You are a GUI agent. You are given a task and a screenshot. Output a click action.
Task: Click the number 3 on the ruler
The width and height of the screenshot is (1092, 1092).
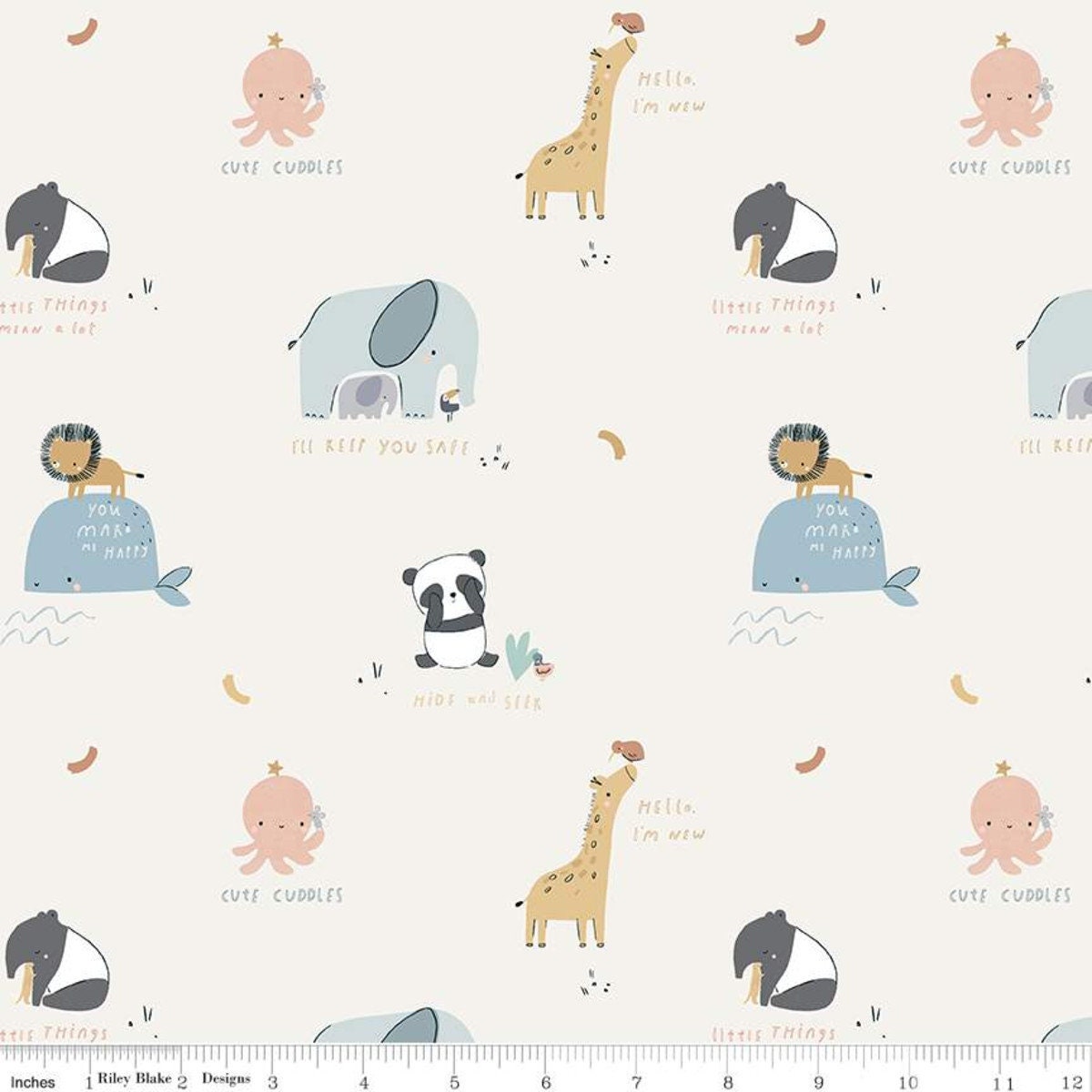click(272, 1080)
